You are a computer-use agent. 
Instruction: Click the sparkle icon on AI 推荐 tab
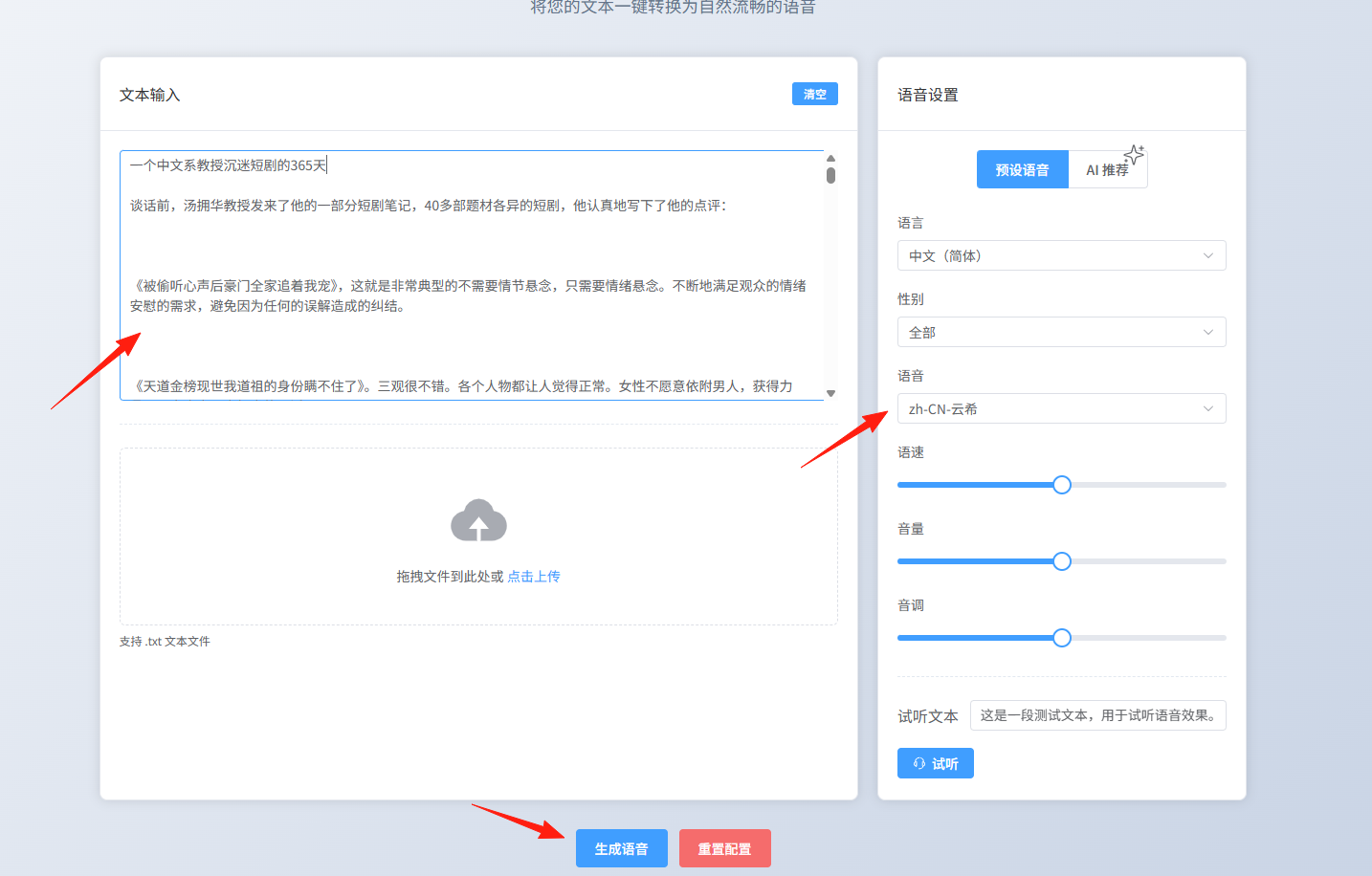point(1135,154)
